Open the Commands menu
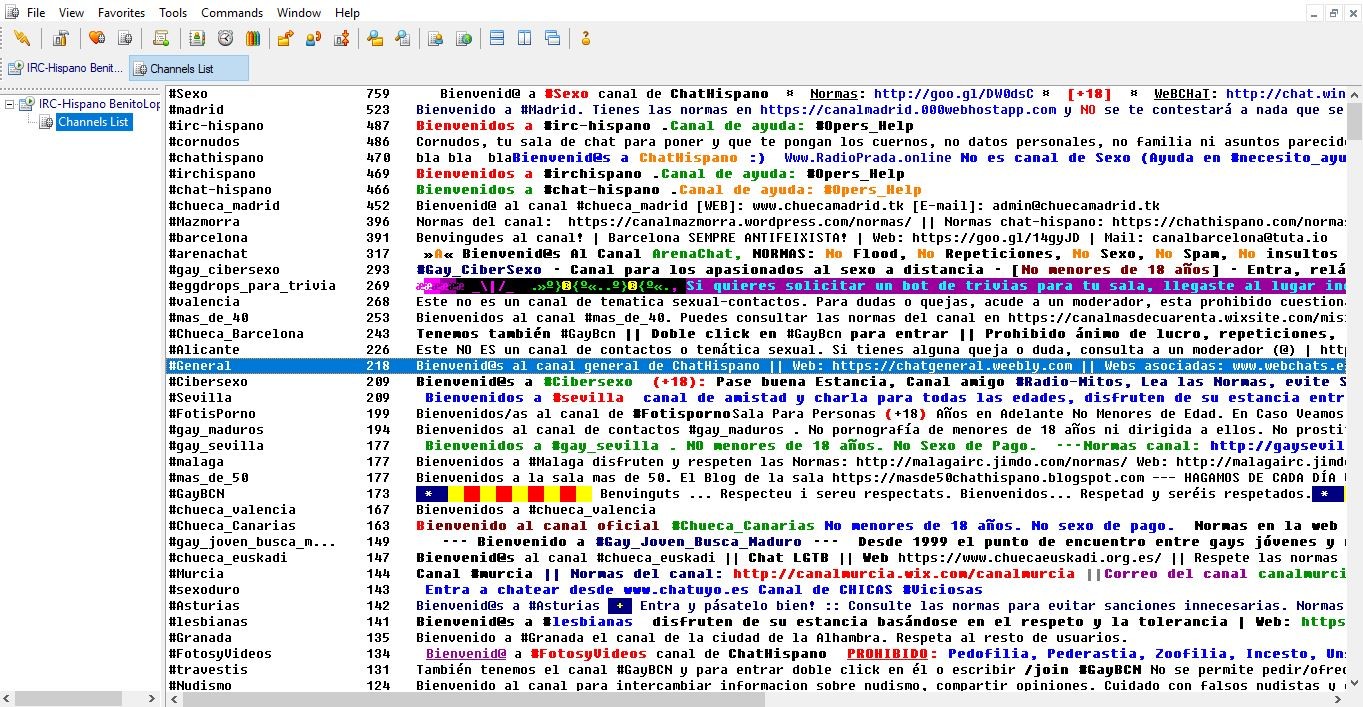The width and height of the screenshot is (1363, 707). 232,13
